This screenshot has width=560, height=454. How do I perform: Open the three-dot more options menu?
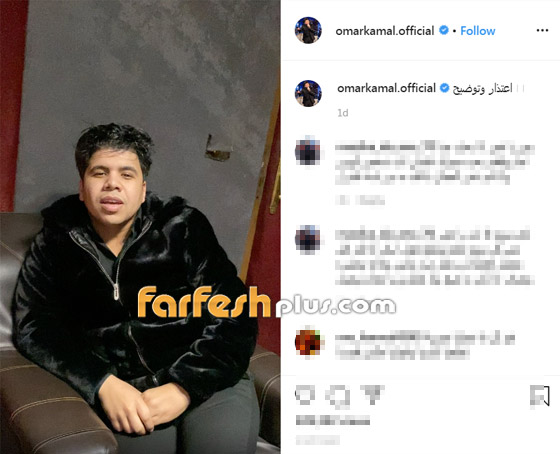coord(542,31)
